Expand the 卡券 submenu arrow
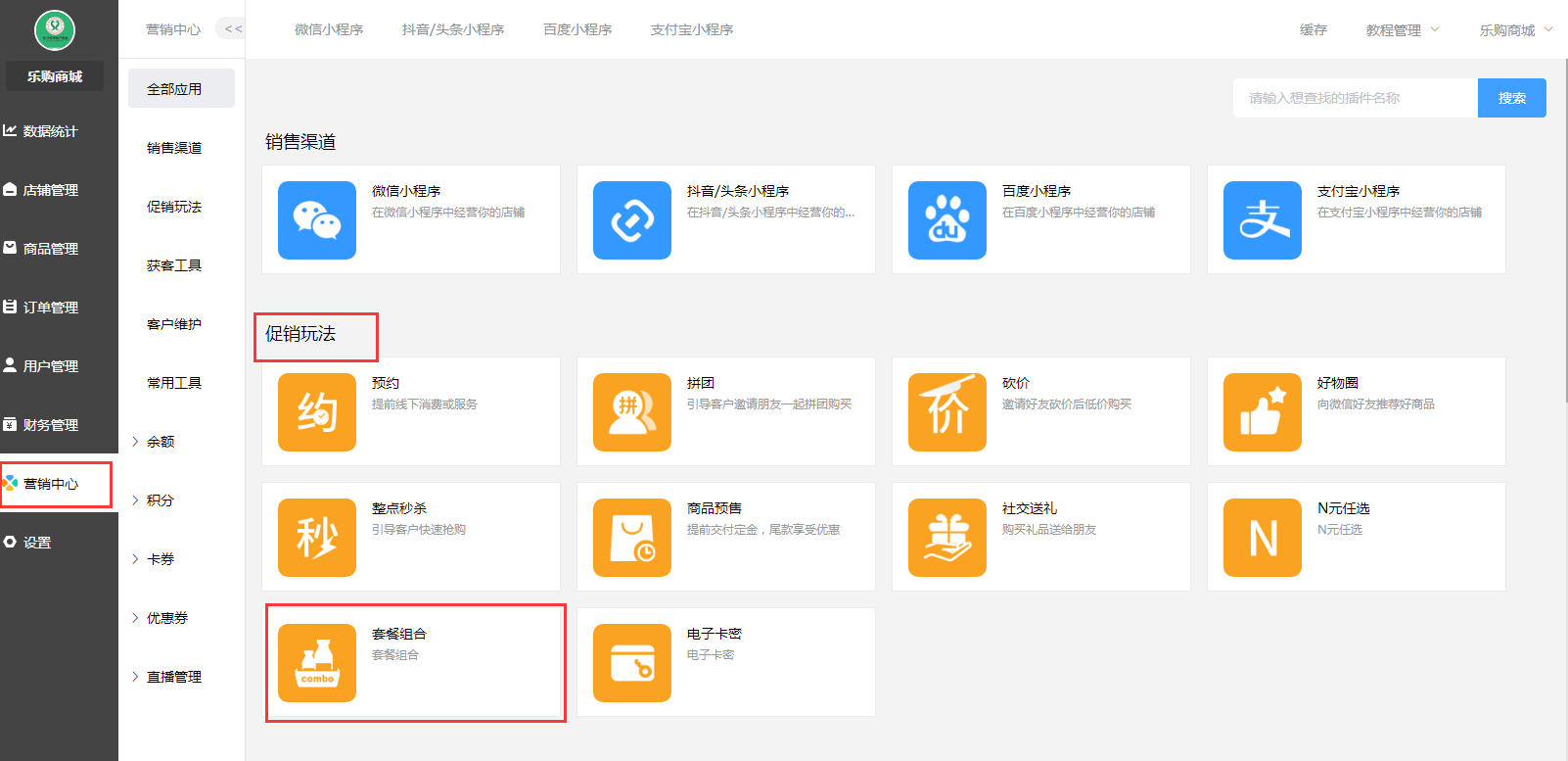 pos(135,559)
